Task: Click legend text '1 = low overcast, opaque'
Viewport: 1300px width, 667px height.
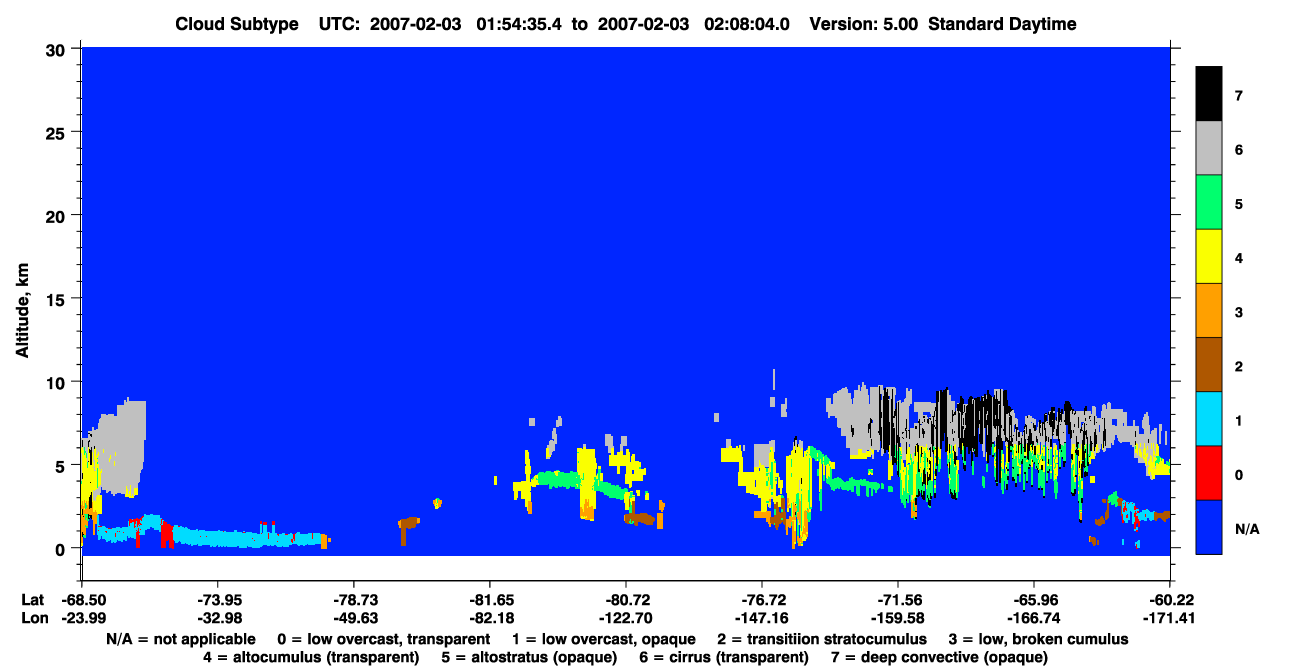Action: coord(603,639)
